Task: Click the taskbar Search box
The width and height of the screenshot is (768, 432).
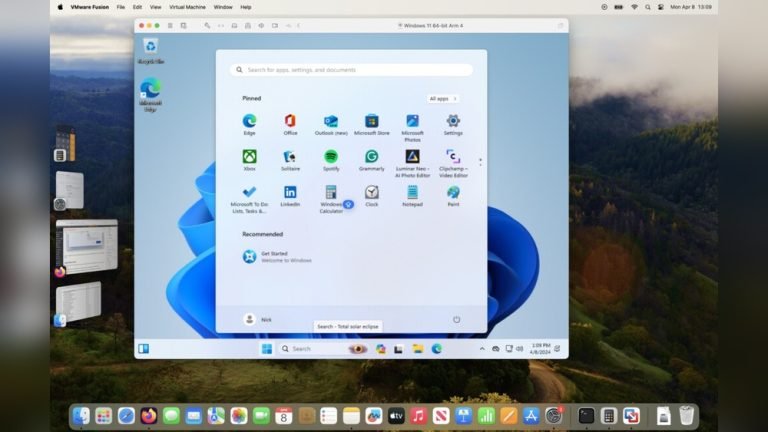Action: coord(323,349)
